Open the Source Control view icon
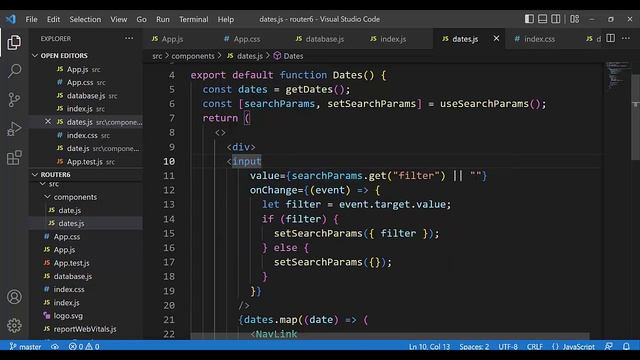The height and width of the screenshot is (360, 640). (x=14, y=100)
